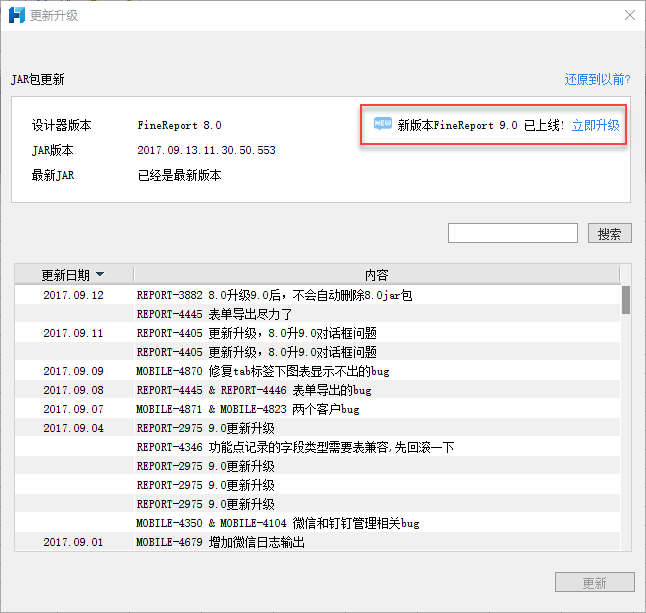
Task: Click JAR version 2017.09.13.11.30.50.553
Action: pyautogui.click(x=206, y=150)
